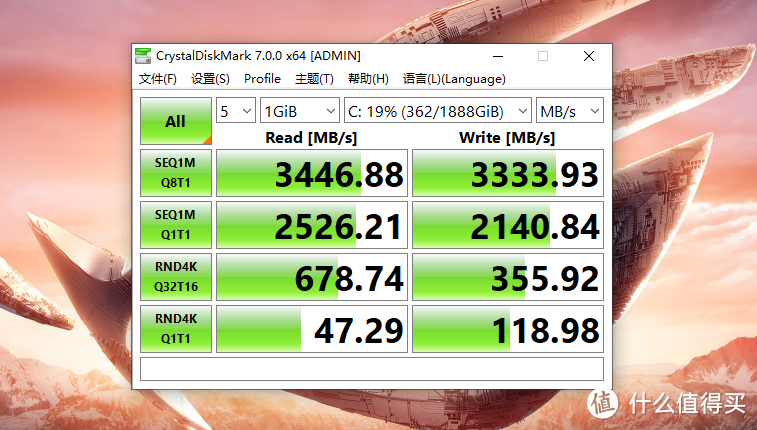Maximize the CrystalDiskMark window
The width and height of the screenshot is (757, 430).
(543, 56)
